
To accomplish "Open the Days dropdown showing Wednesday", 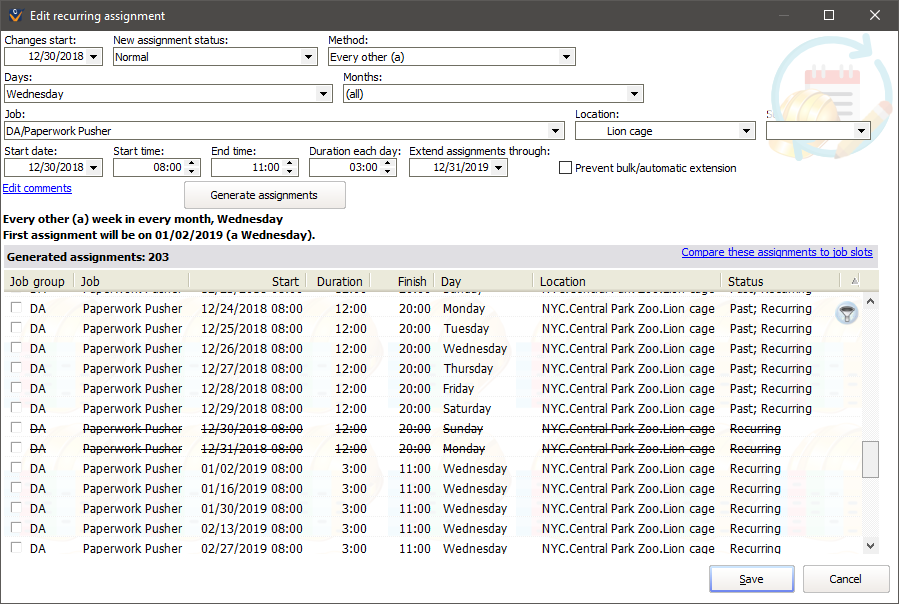I will click(325, 93).
